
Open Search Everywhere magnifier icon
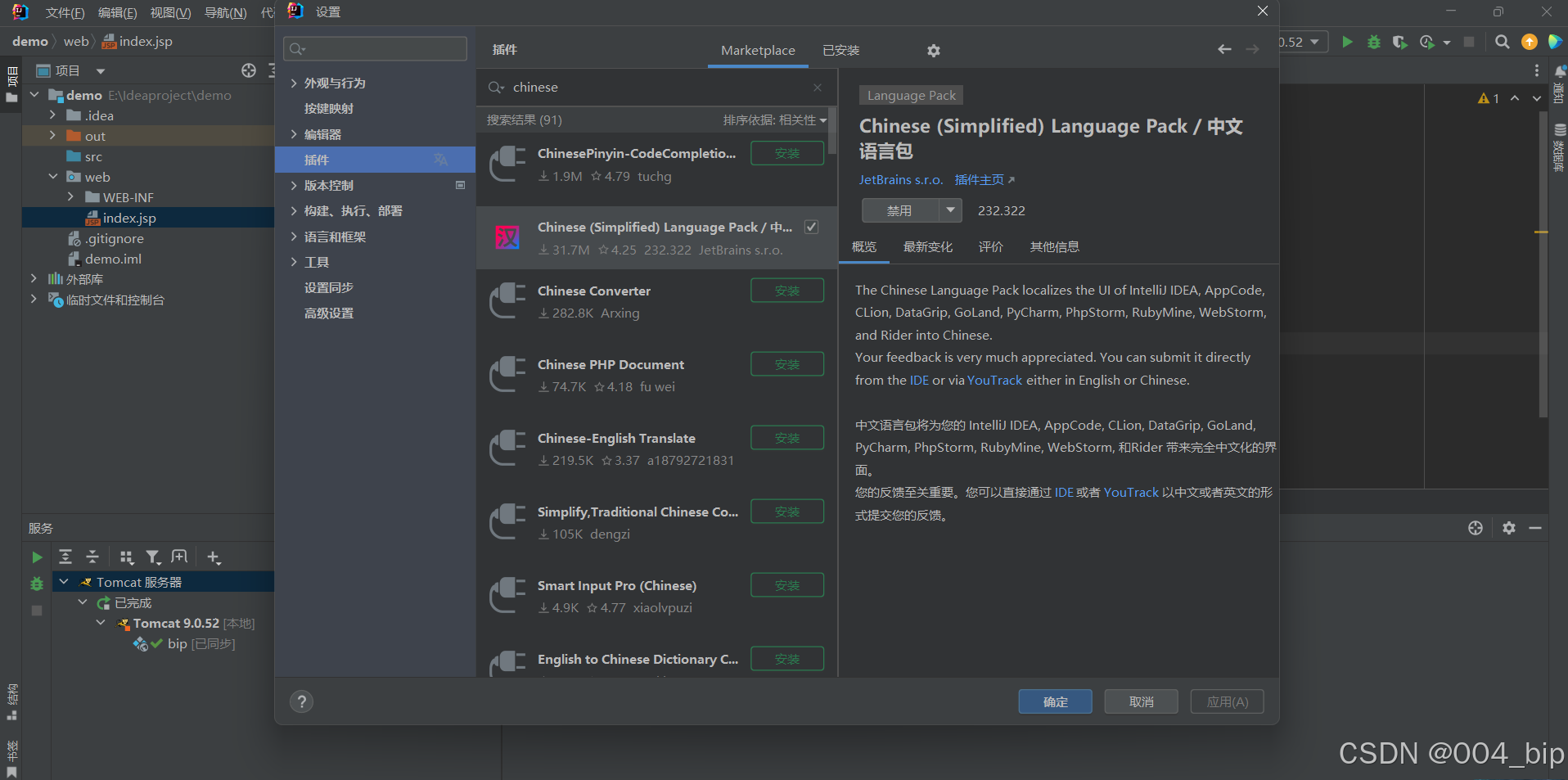pyautogui.click(x=1503, y=42)
